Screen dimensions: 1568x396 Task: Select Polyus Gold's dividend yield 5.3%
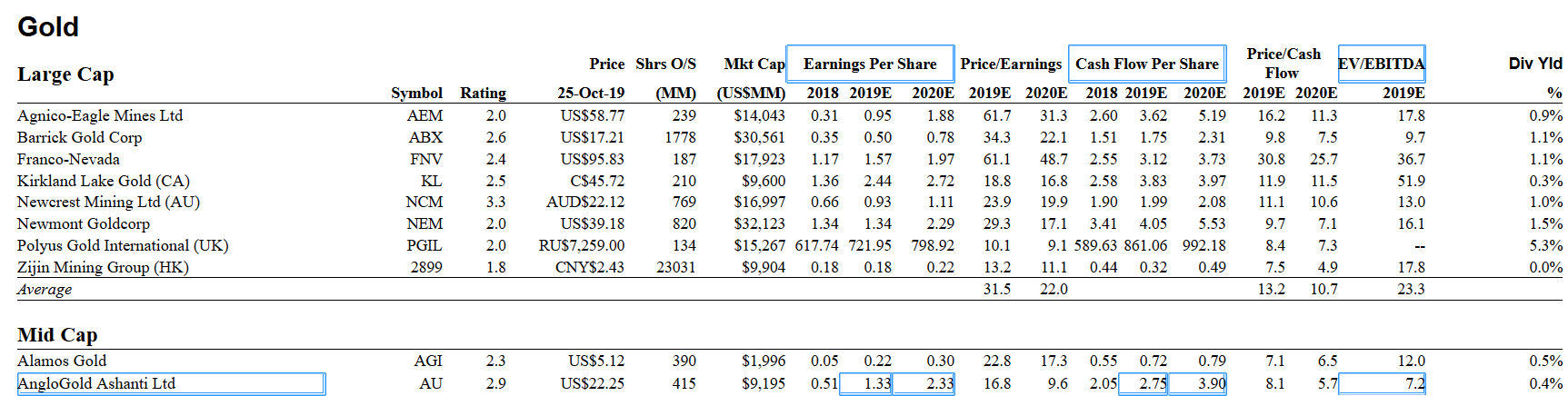(1545, 245)
